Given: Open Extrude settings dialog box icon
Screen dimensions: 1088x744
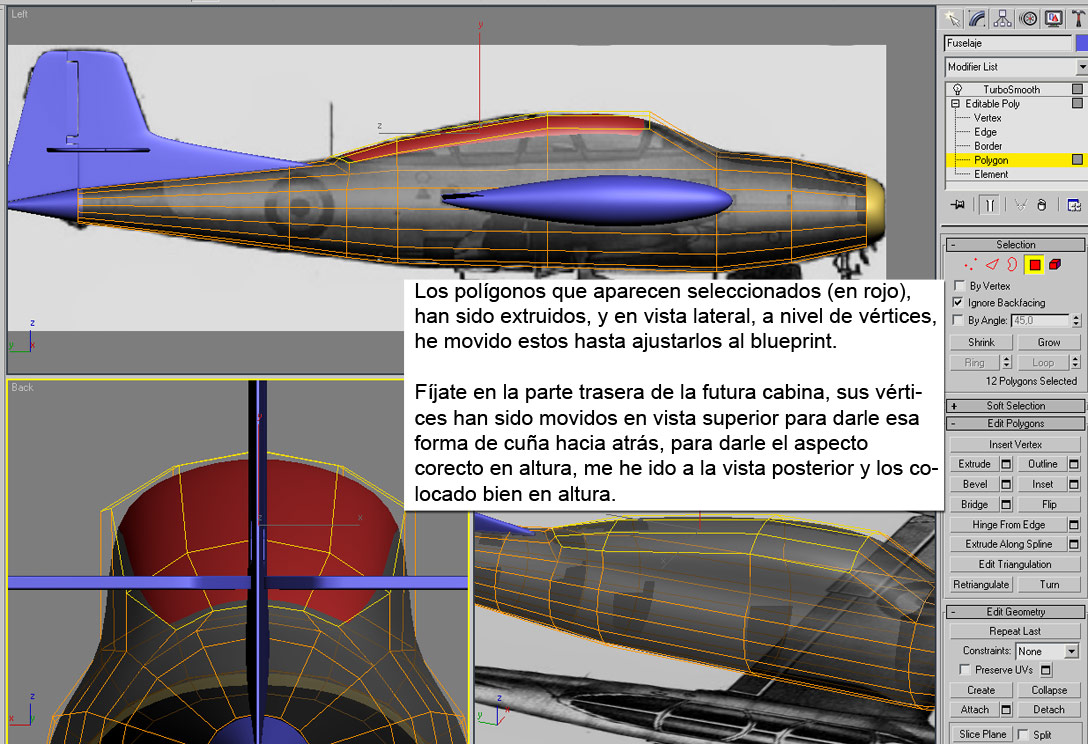Looking at the screenshot, I should [1006, 464].
